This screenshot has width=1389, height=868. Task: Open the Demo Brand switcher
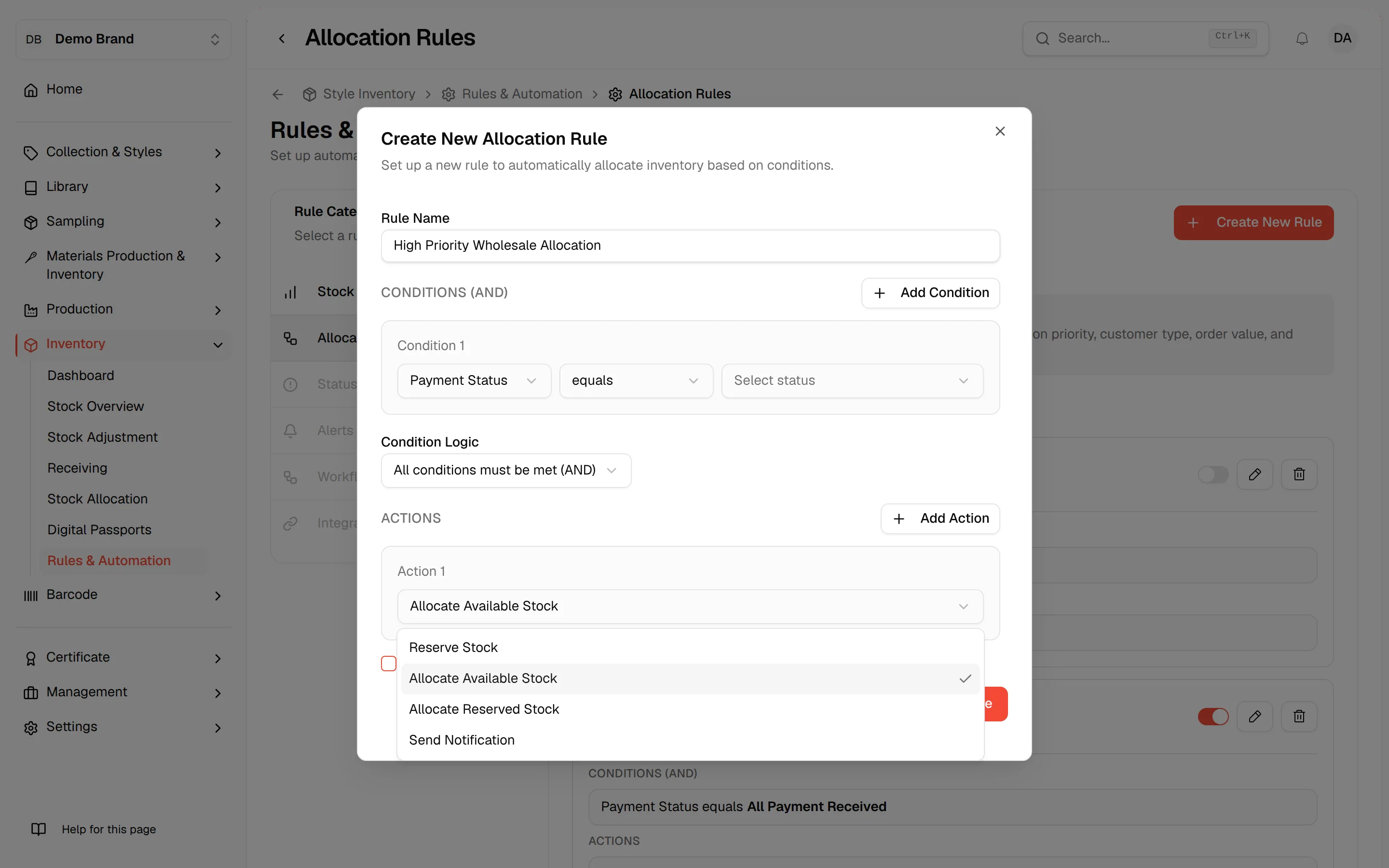[x=123, y=39]
